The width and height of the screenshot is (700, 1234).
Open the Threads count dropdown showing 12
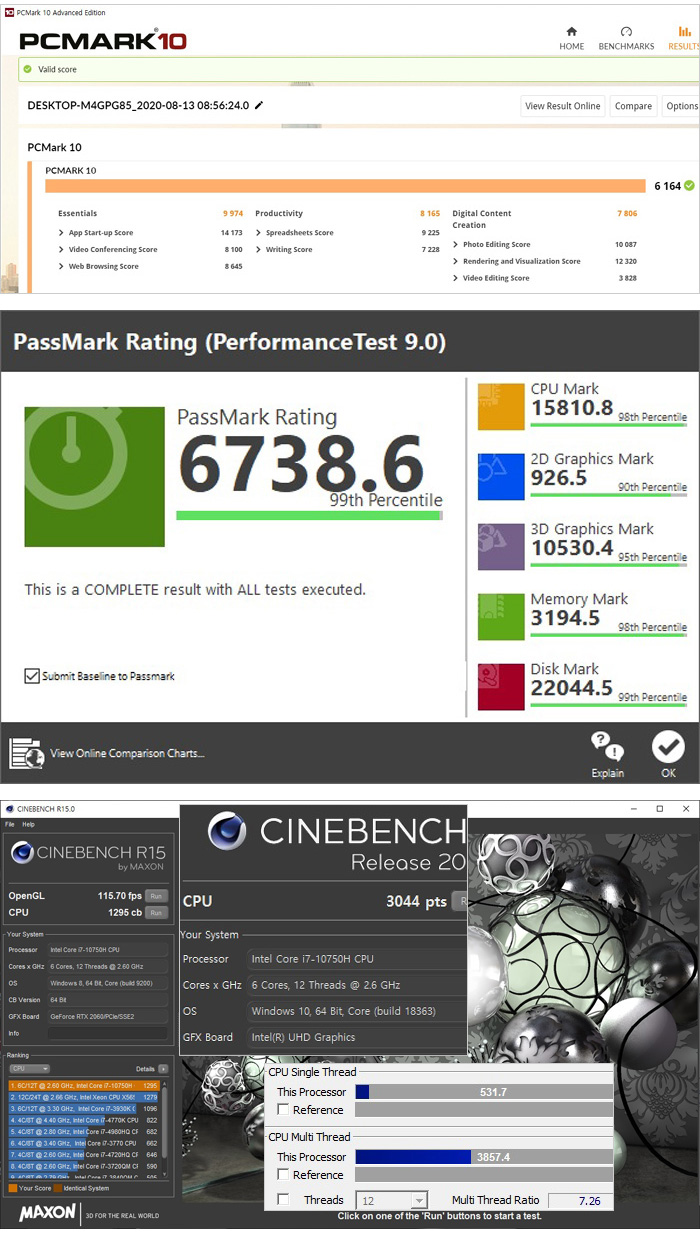coord(391,1200)
